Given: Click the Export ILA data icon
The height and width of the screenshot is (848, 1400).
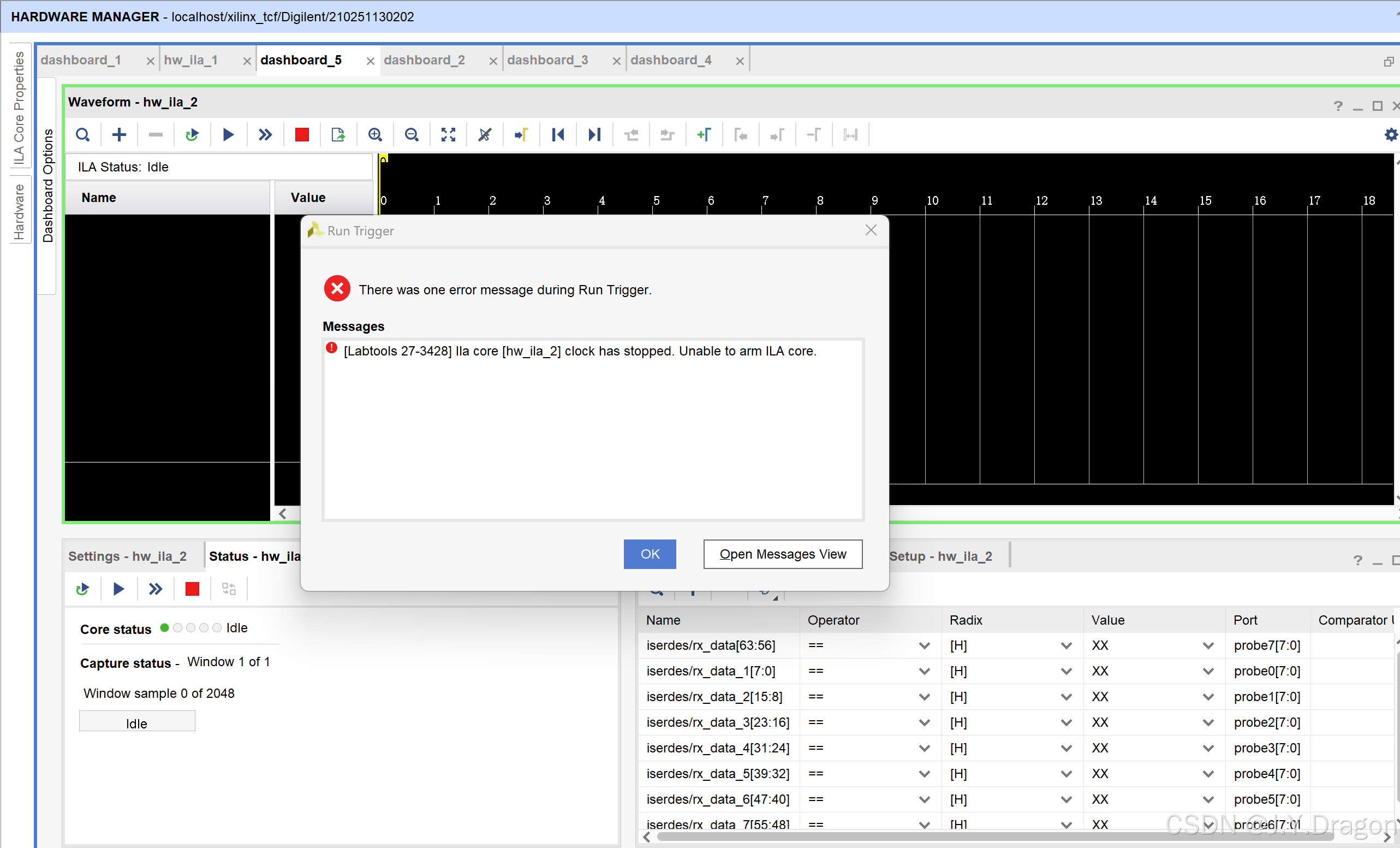Looking at the screenshot, I should tap(338, 135).
